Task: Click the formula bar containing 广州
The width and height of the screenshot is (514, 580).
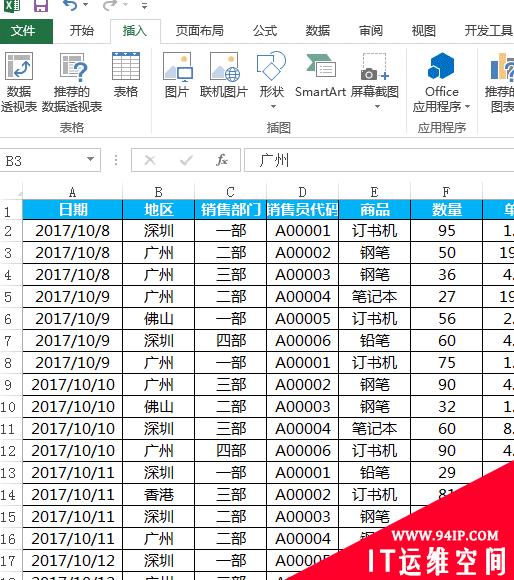Action: (x=379, y=160)
